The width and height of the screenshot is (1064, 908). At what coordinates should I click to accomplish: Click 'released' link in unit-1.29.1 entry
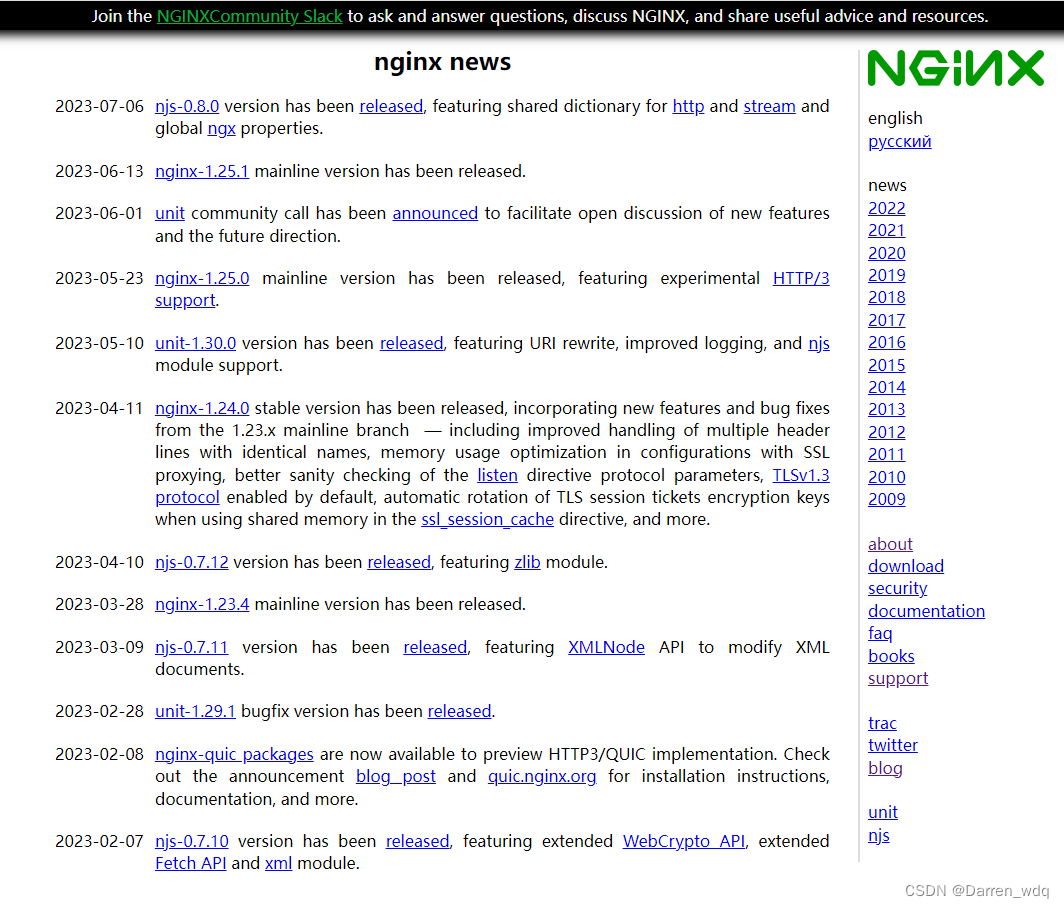tap(459, 712)
